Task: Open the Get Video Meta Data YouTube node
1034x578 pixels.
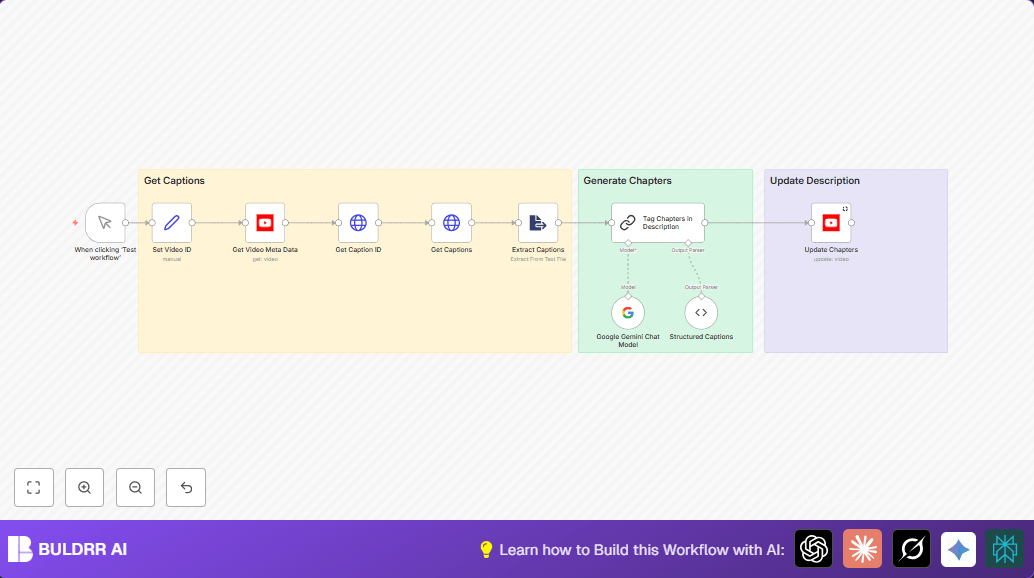Action: 265,223
